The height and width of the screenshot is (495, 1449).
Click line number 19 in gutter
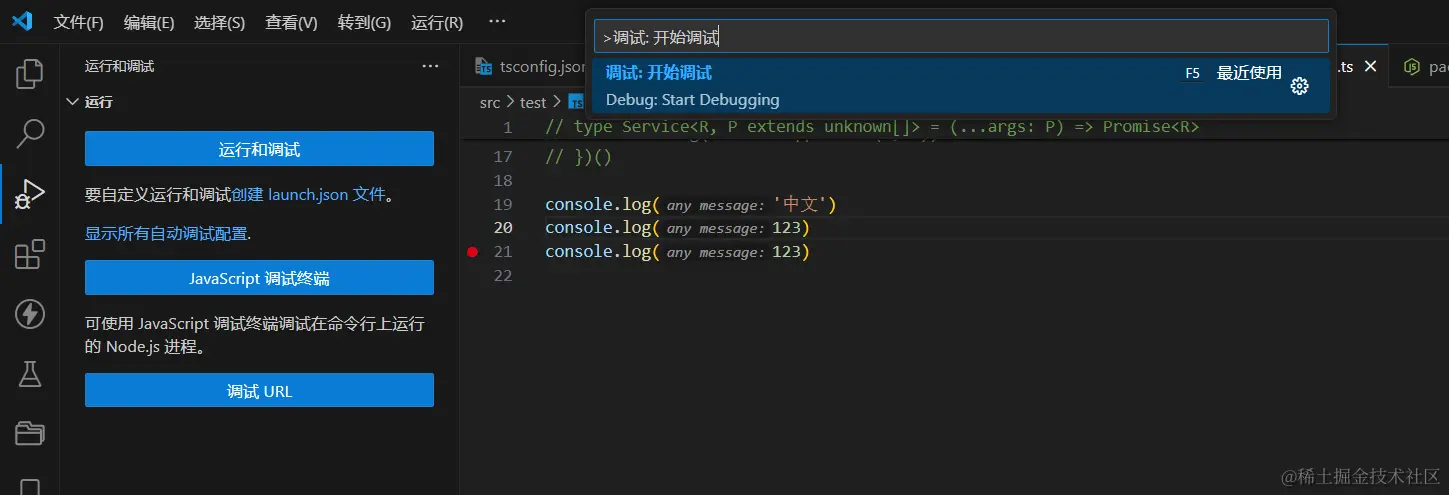click(504, 205)
